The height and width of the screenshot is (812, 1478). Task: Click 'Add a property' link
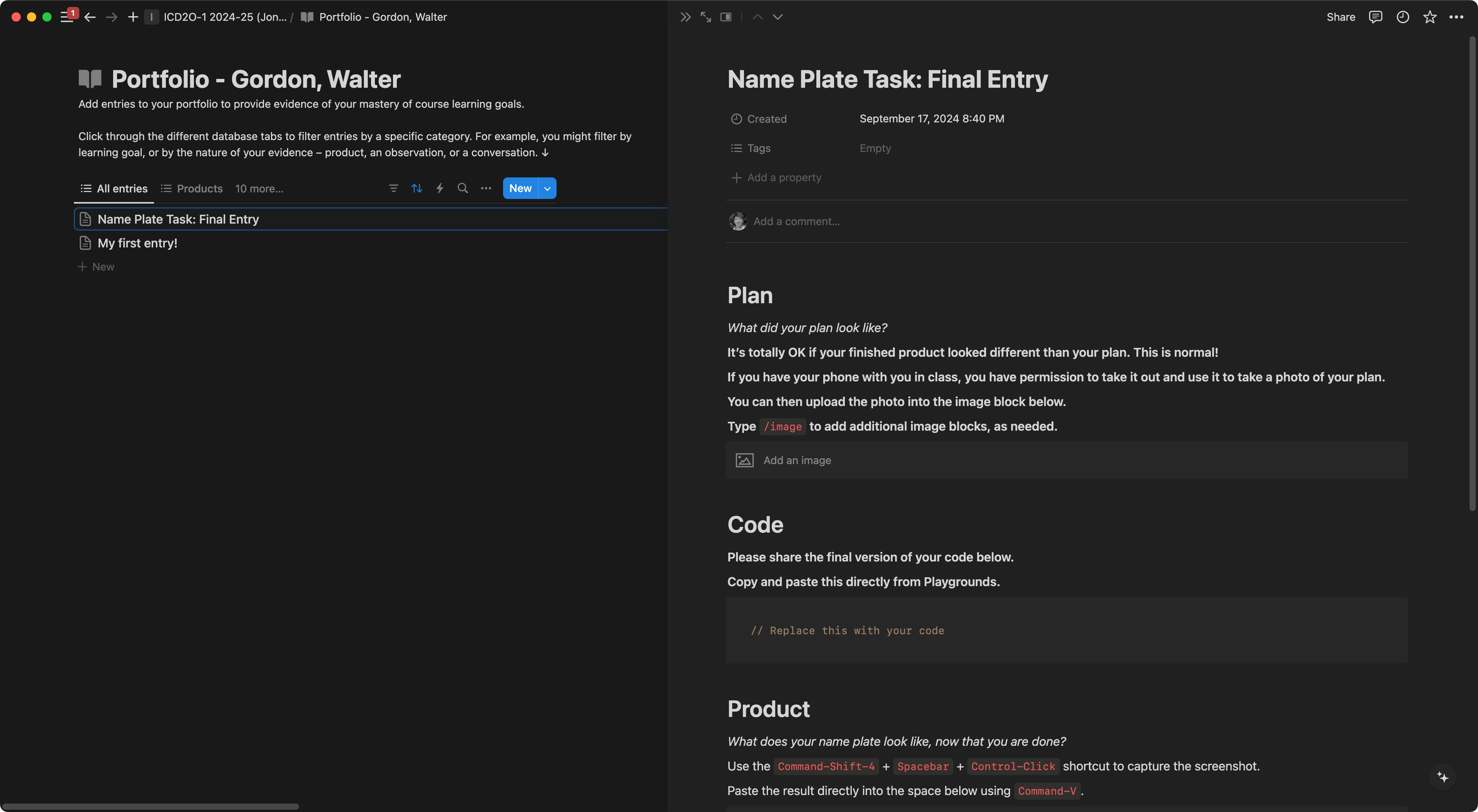[x=784, y=178]
